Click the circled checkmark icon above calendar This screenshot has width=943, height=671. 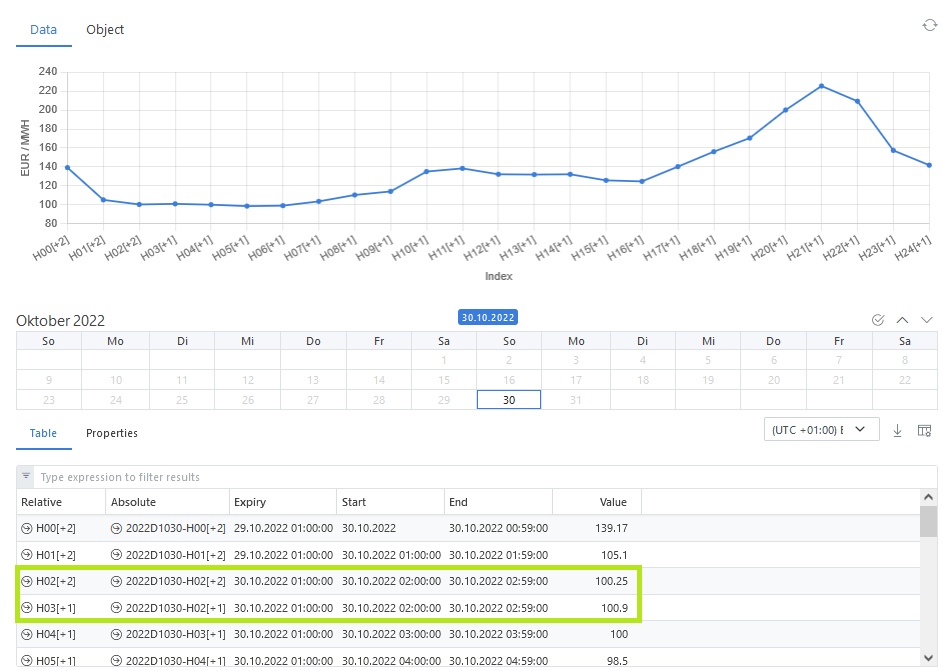[x=878, y=320]
